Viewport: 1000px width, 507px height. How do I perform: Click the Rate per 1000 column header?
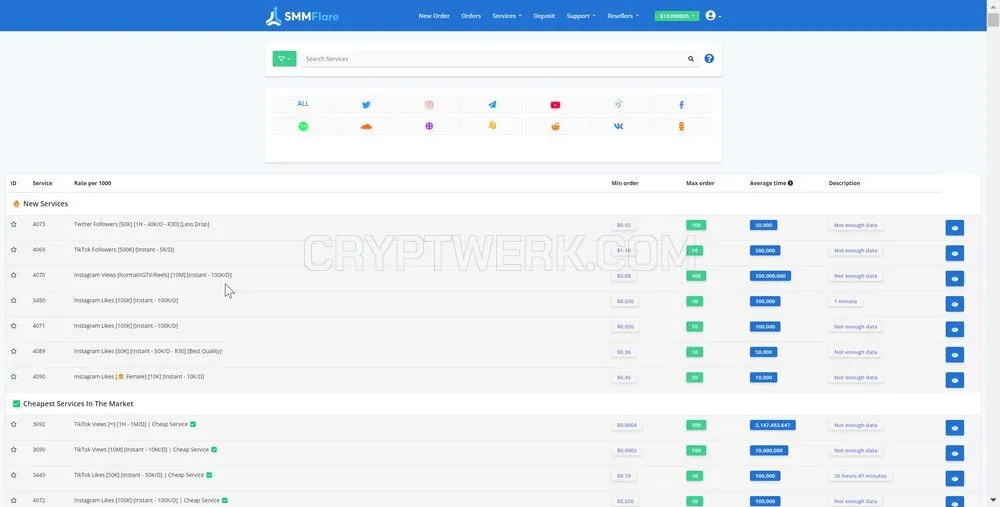tap(92, 183)
